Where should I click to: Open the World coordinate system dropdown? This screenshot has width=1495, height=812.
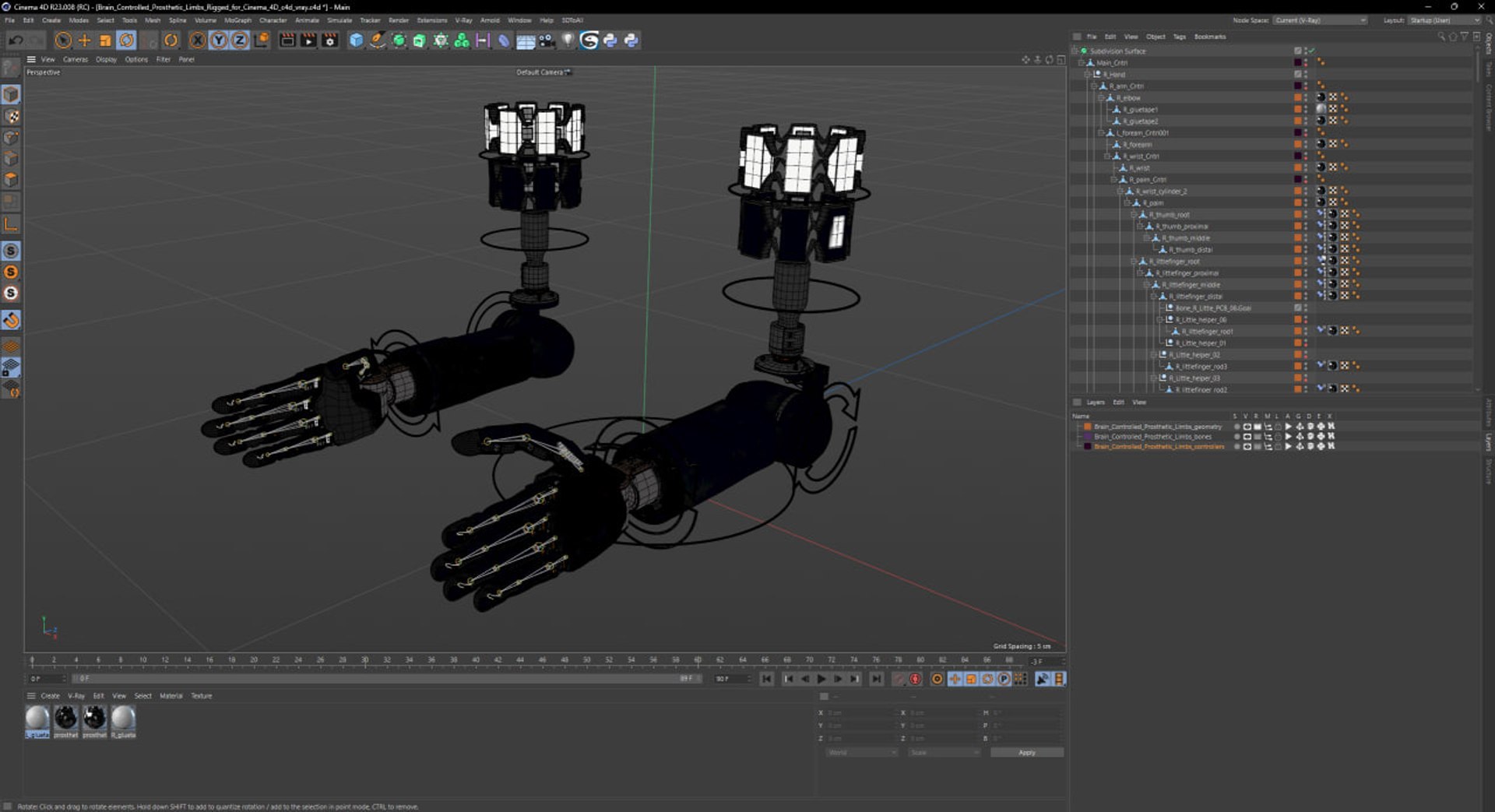pos(861,753)
